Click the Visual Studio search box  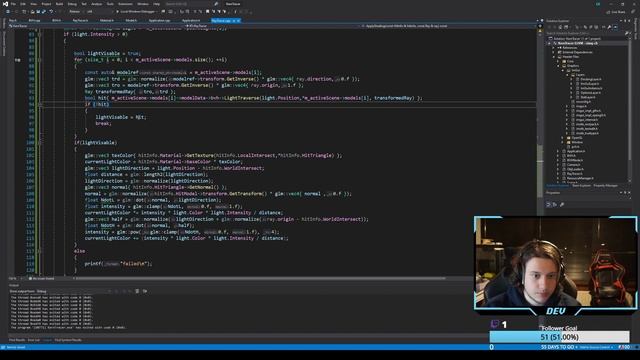[x=192, y=4]
